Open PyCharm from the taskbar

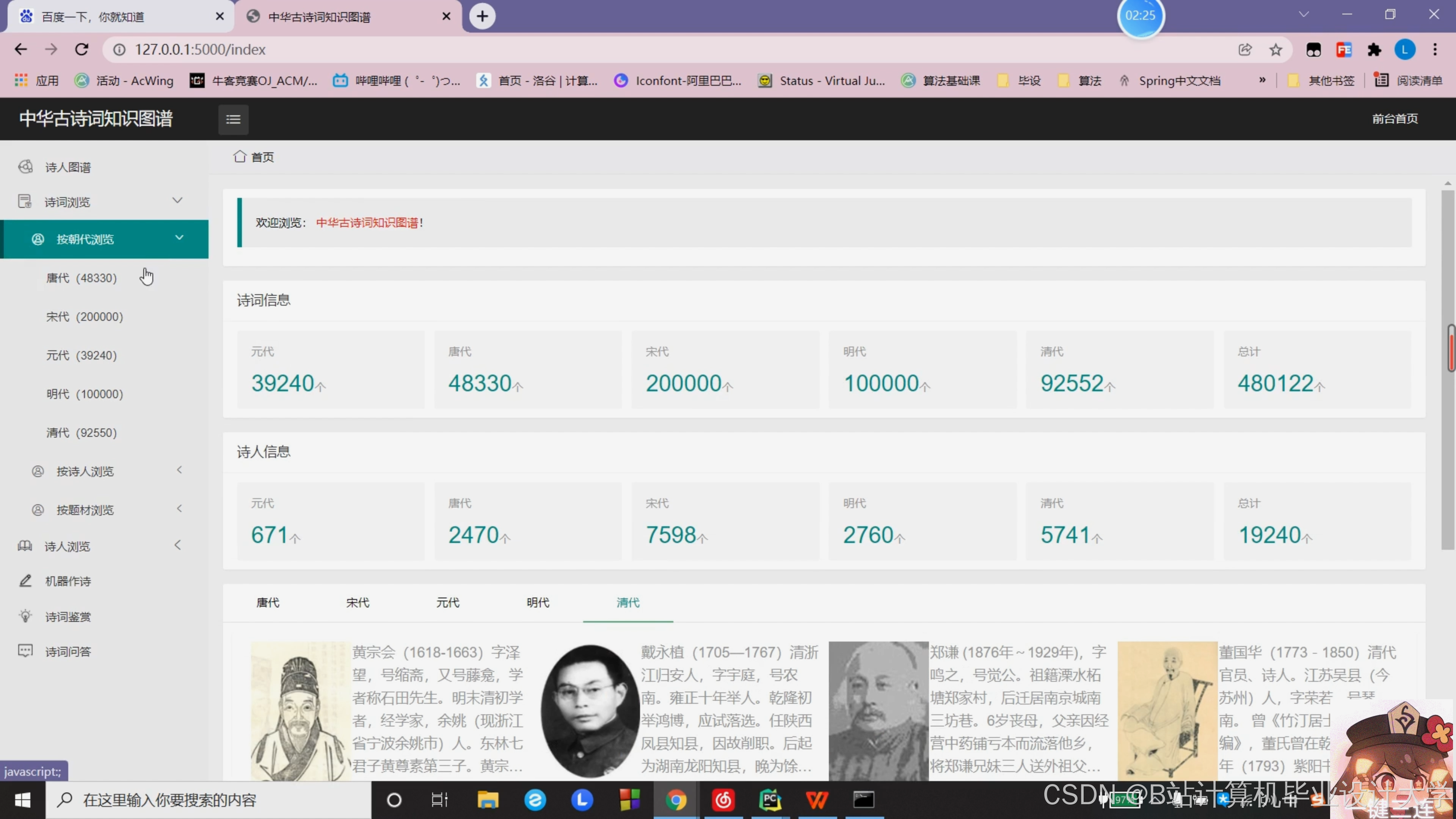point(770,800)
